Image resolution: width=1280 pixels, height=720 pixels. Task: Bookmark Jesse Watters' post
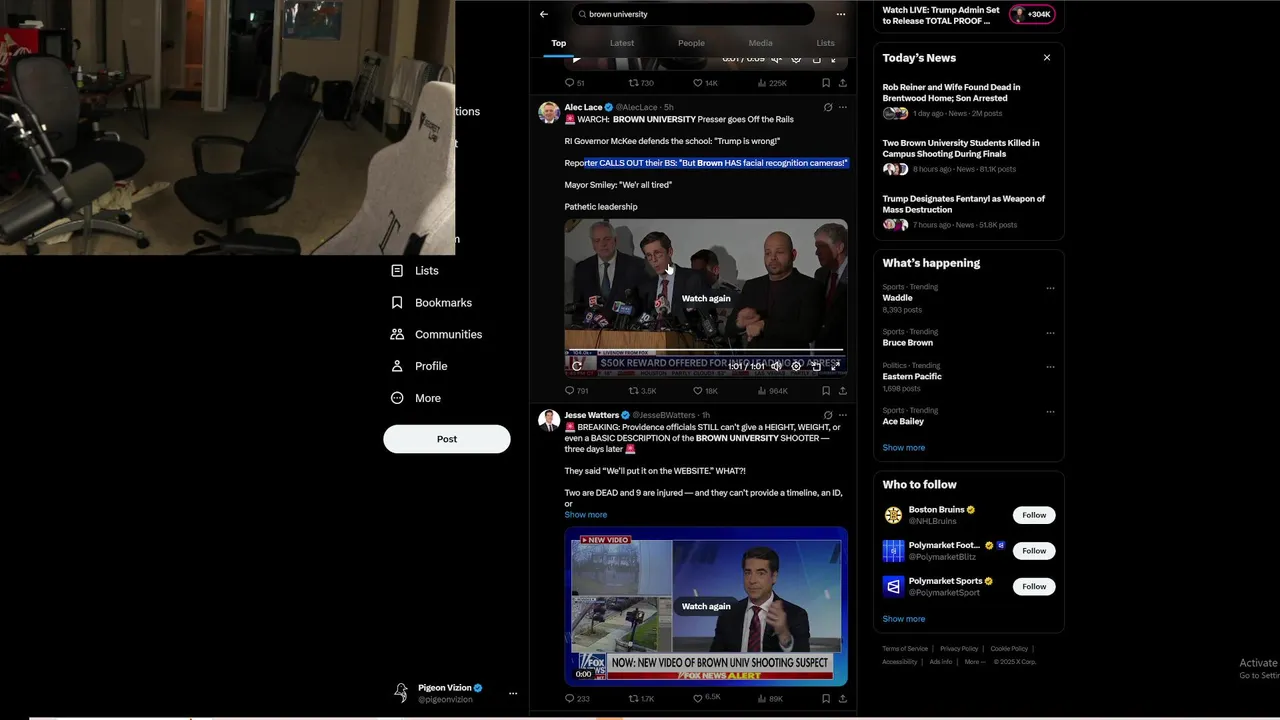(x=825, y=699)
